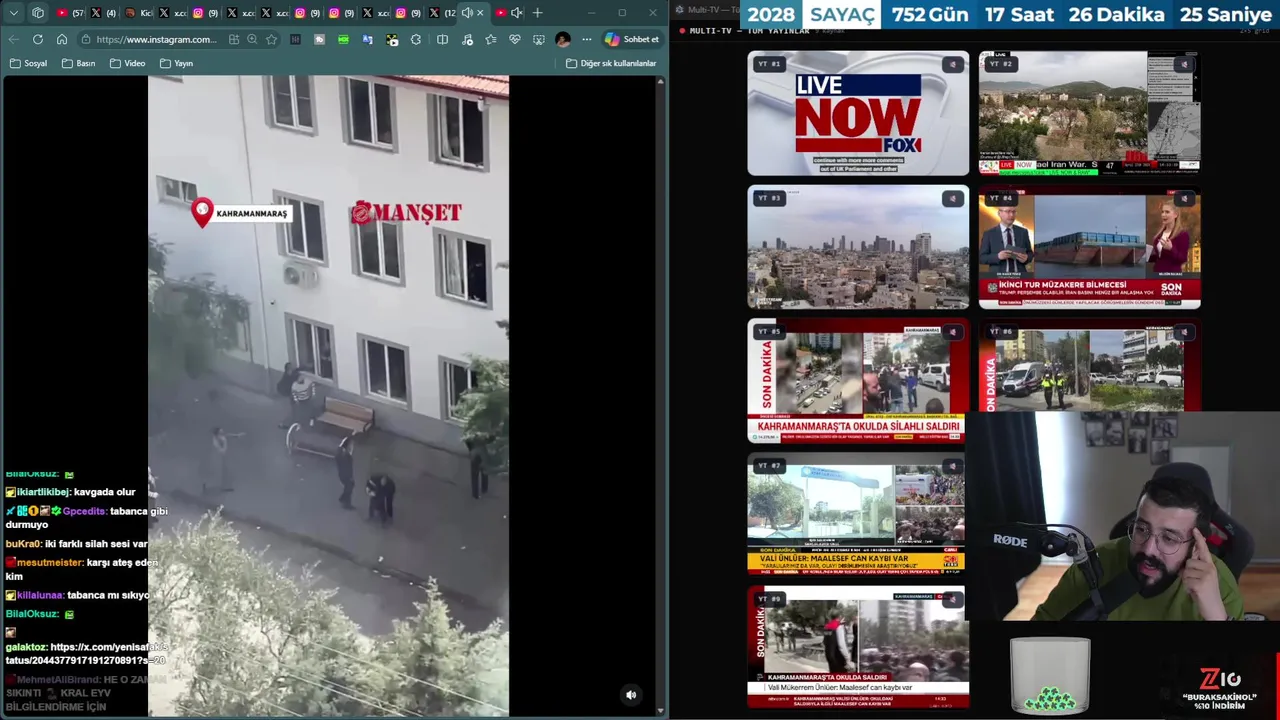
Task: Toggle mute on the YT #5 tile
Action: [x=952, y=332]
